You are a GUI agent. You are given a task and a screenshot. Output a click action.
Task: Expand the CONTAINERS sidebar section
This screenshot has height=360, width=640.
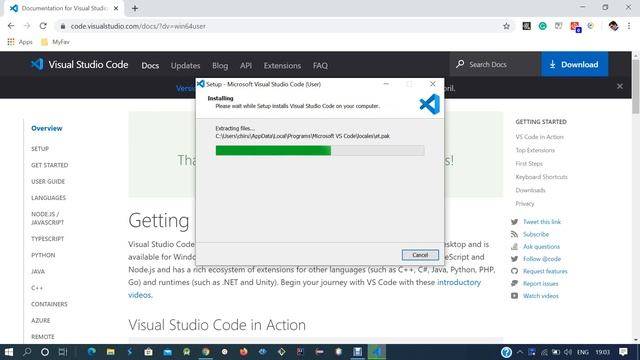(x=49, y=304)
